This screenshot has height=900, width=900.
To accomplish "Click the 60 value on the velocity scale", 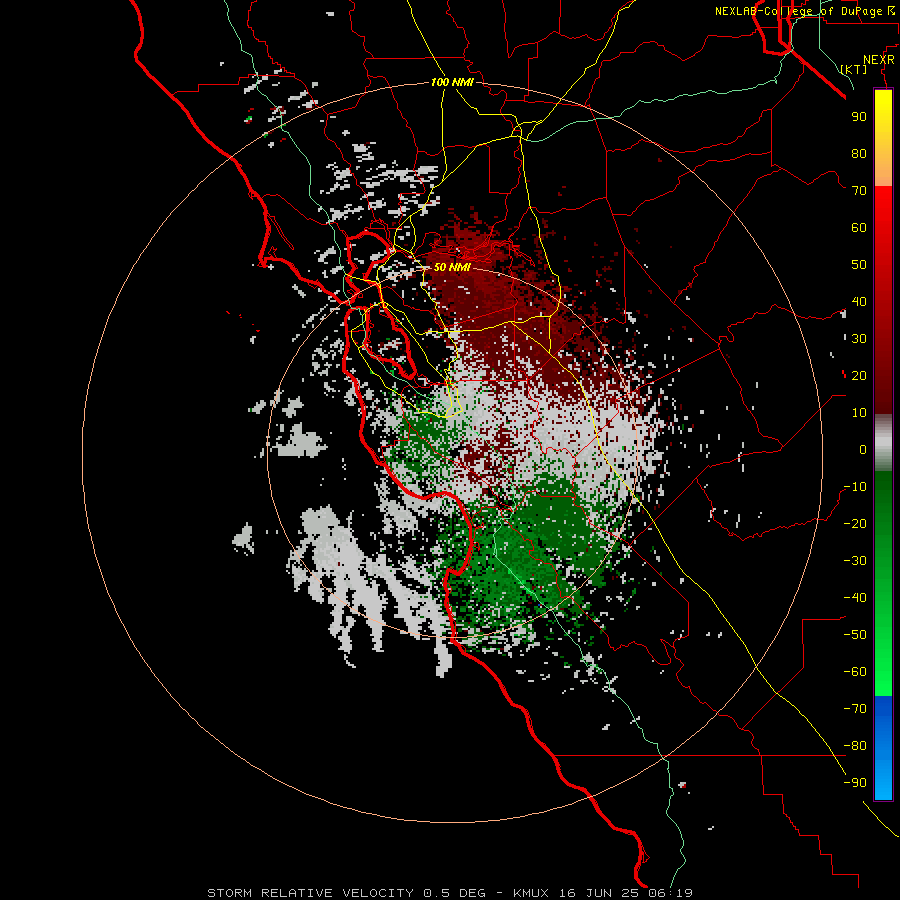I will [x=859, y=228].
